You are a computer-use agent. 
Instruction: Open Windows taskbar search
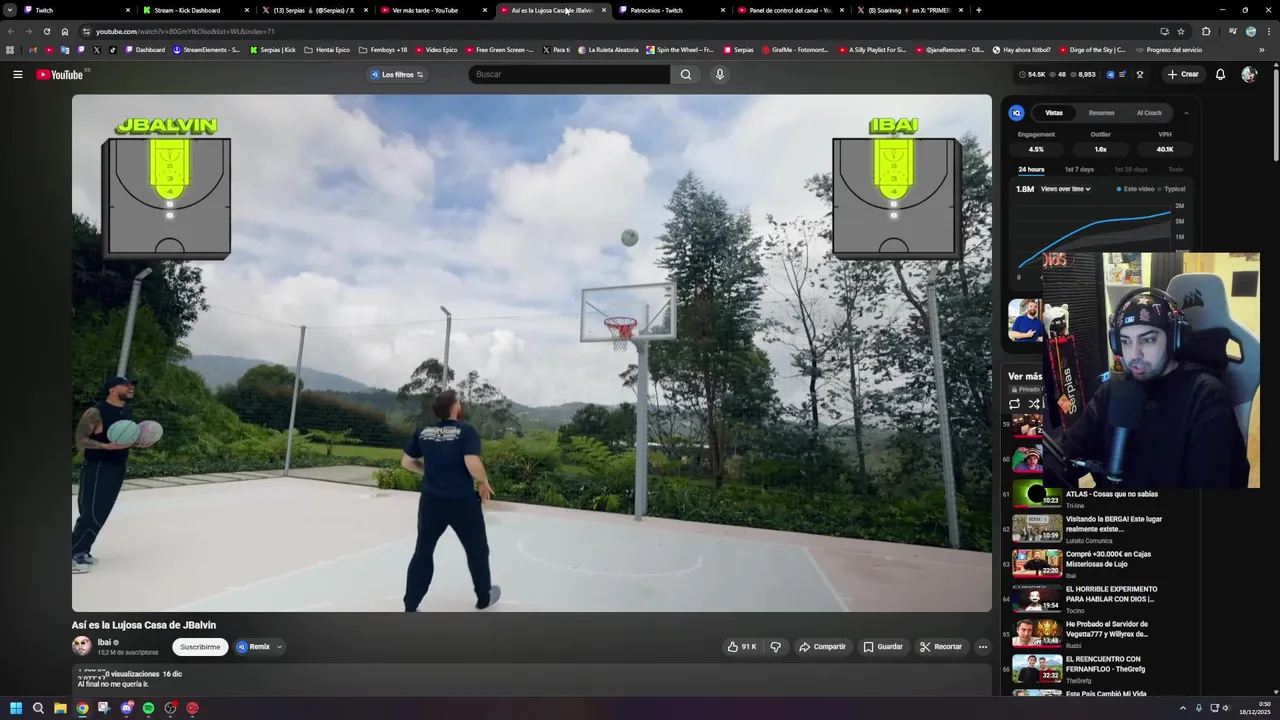[38, 708]
